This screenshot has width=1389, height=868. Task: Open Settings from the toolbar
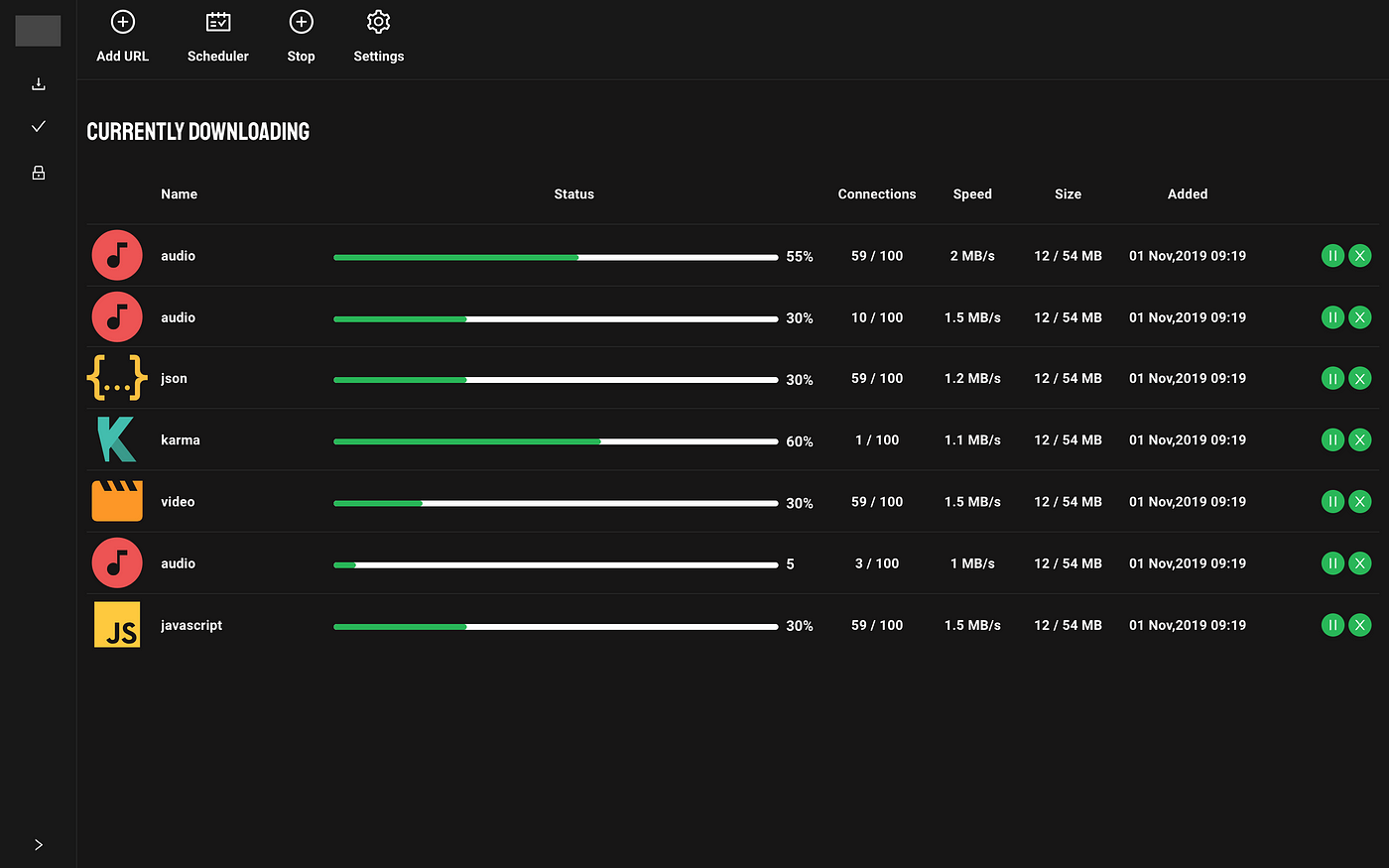[379, 38]
